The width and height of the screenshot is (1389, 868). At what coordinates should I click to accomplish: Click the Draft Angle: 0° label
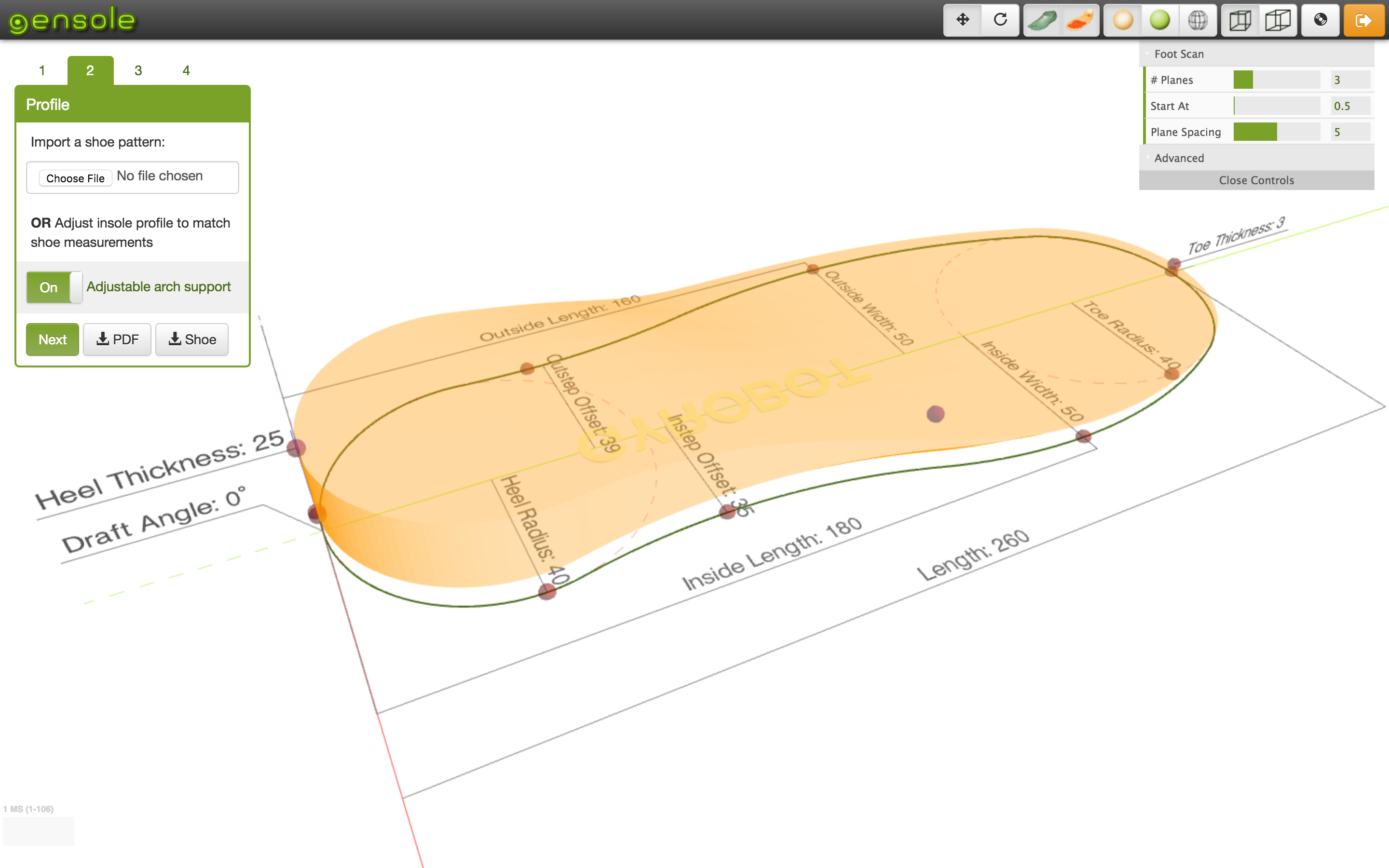154,520
